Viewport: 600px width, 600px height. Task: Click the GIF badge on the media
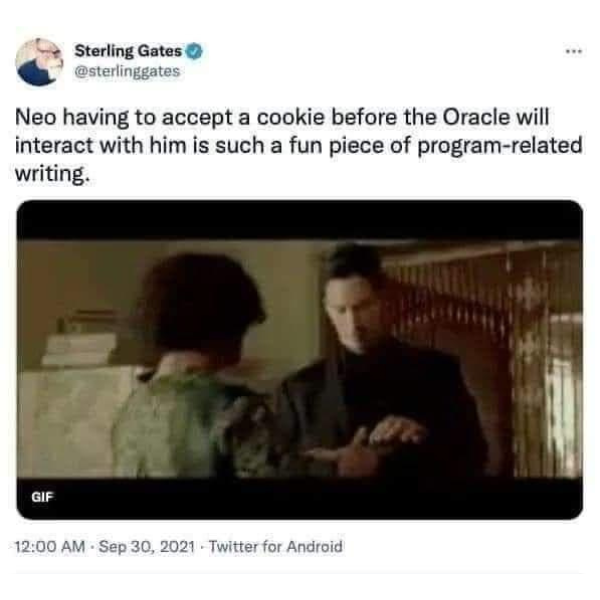(x=42, y=497)
